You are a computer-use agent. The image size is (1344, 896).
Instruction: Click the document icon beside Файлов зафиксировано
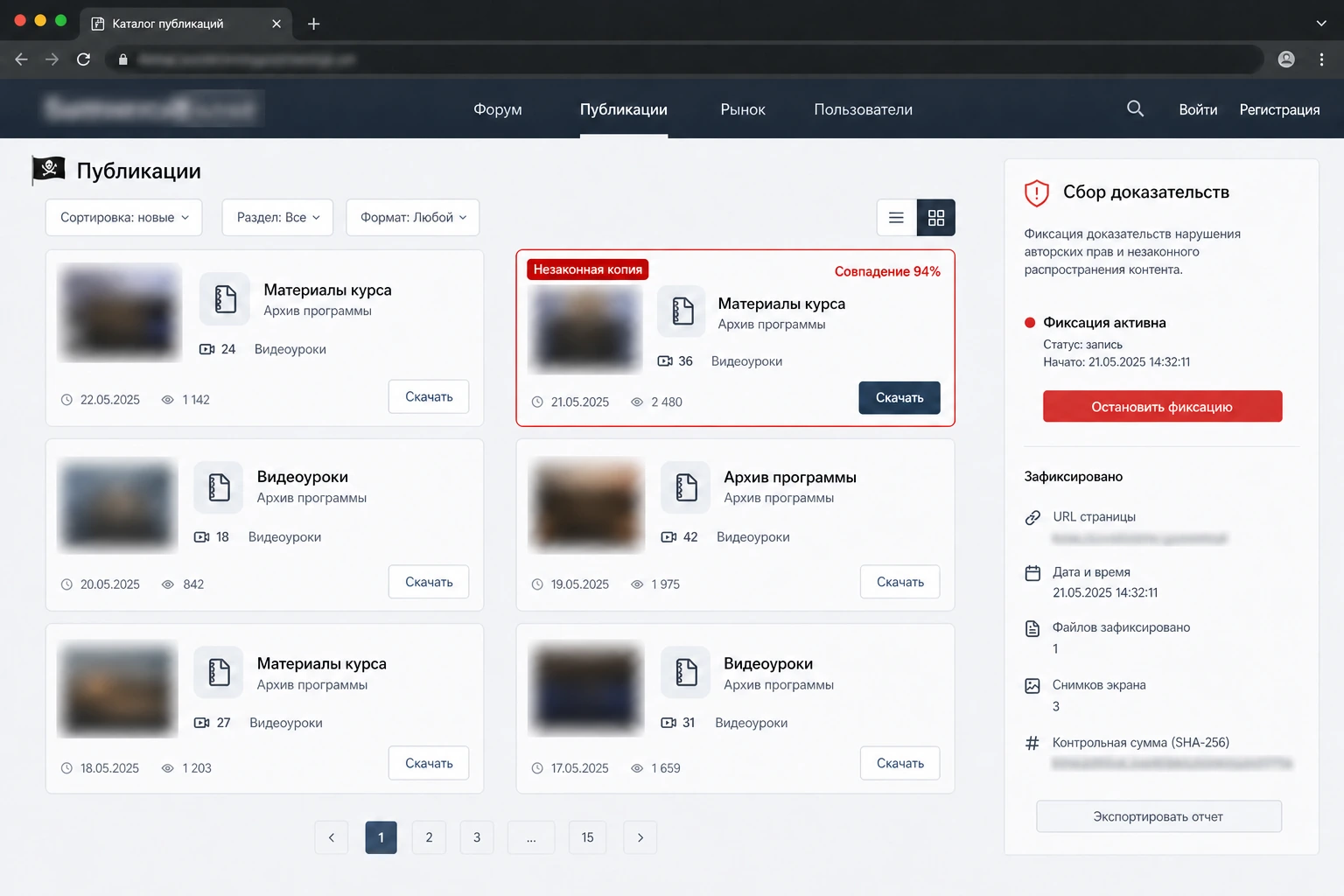[1032, 628]
